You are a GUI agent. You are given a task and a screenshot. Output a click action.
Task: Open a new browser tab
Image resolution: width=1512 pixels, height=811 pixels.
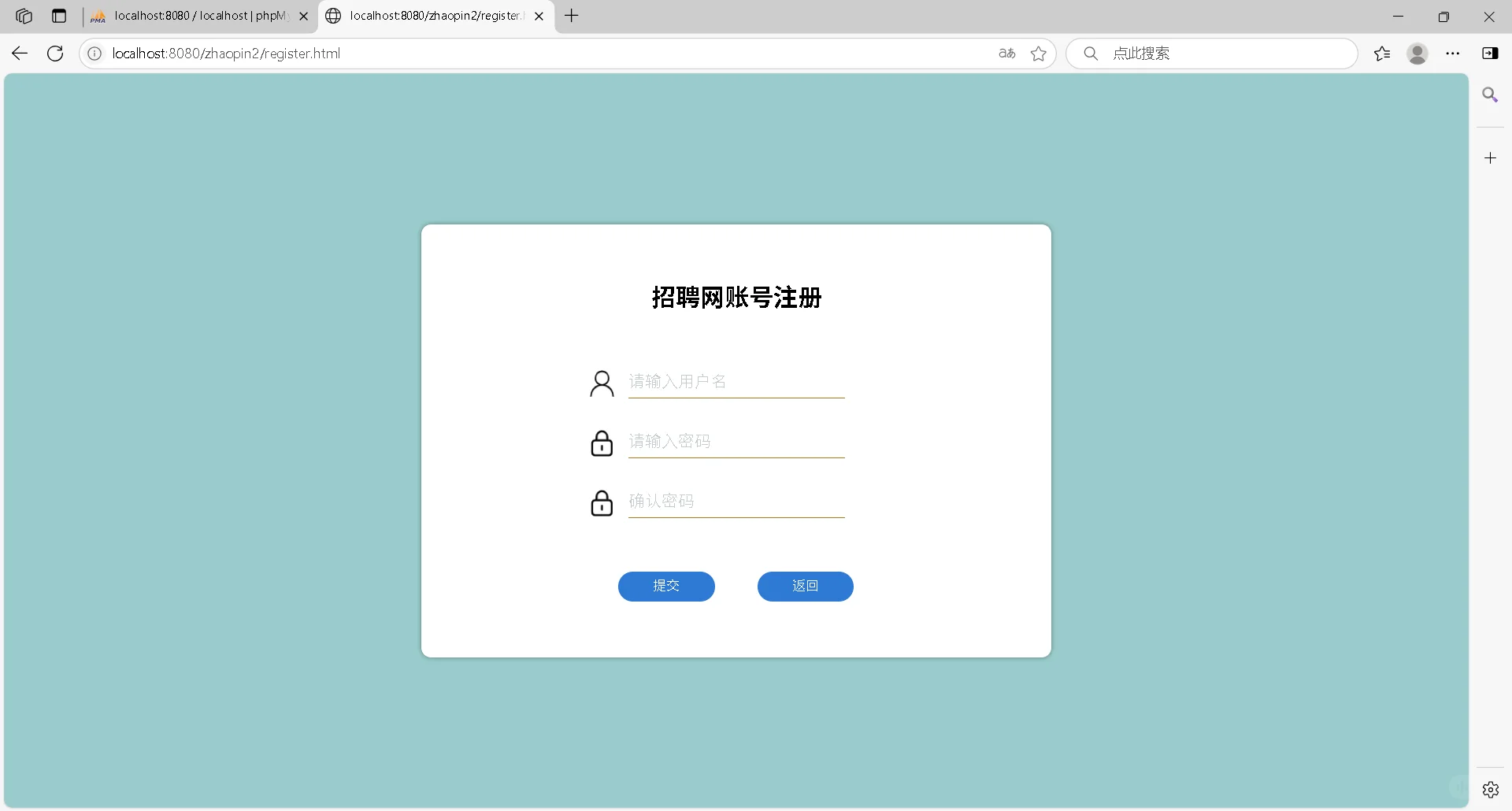click(572, 16)
